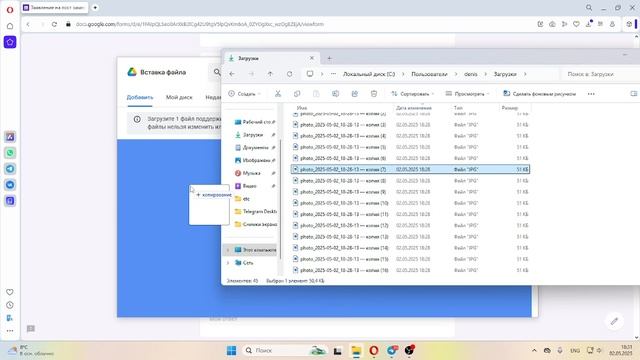Close the Загрузки Explorer tab
Viewport: 640px width, 360px height.
point(311,58)
